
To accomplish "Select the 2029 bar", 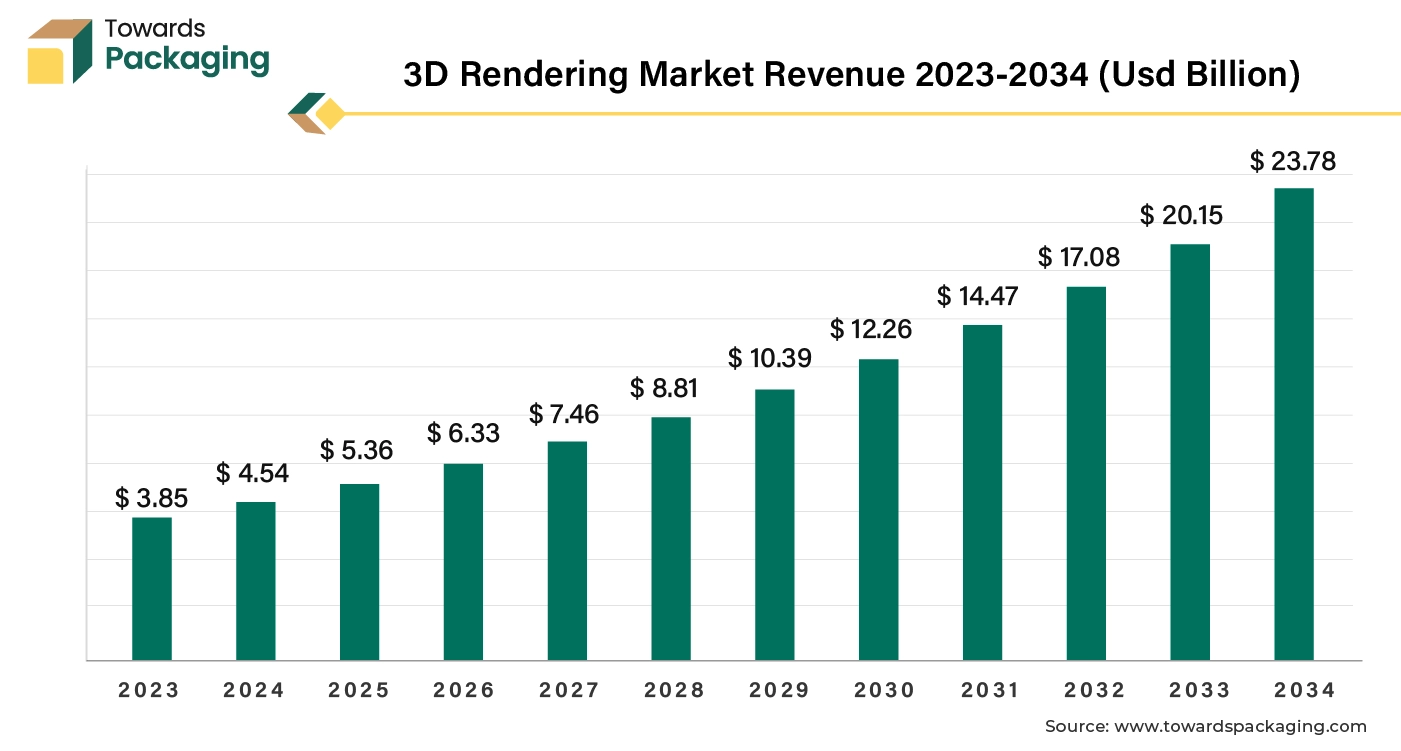I will point(775,524).
